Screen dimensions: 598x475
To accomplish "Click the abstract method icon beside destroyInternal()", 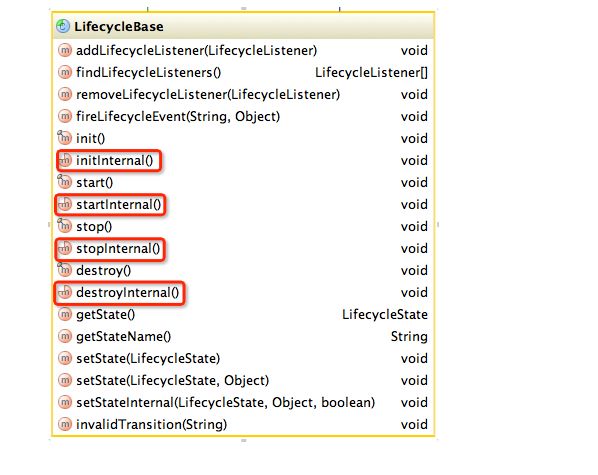I will coord(65,292).
